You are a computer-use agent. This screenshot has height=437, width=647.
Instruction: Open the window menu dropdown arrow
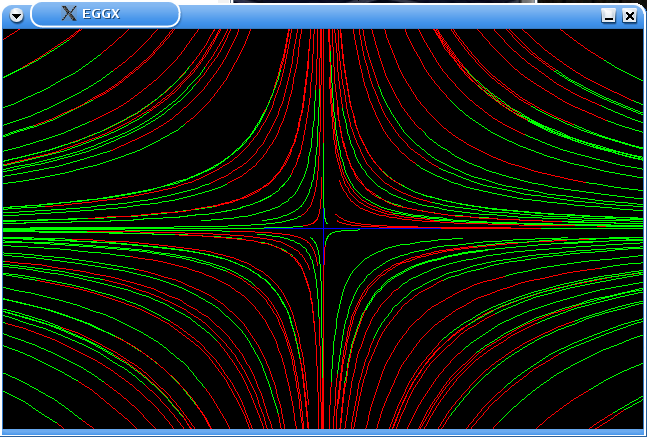16,15
